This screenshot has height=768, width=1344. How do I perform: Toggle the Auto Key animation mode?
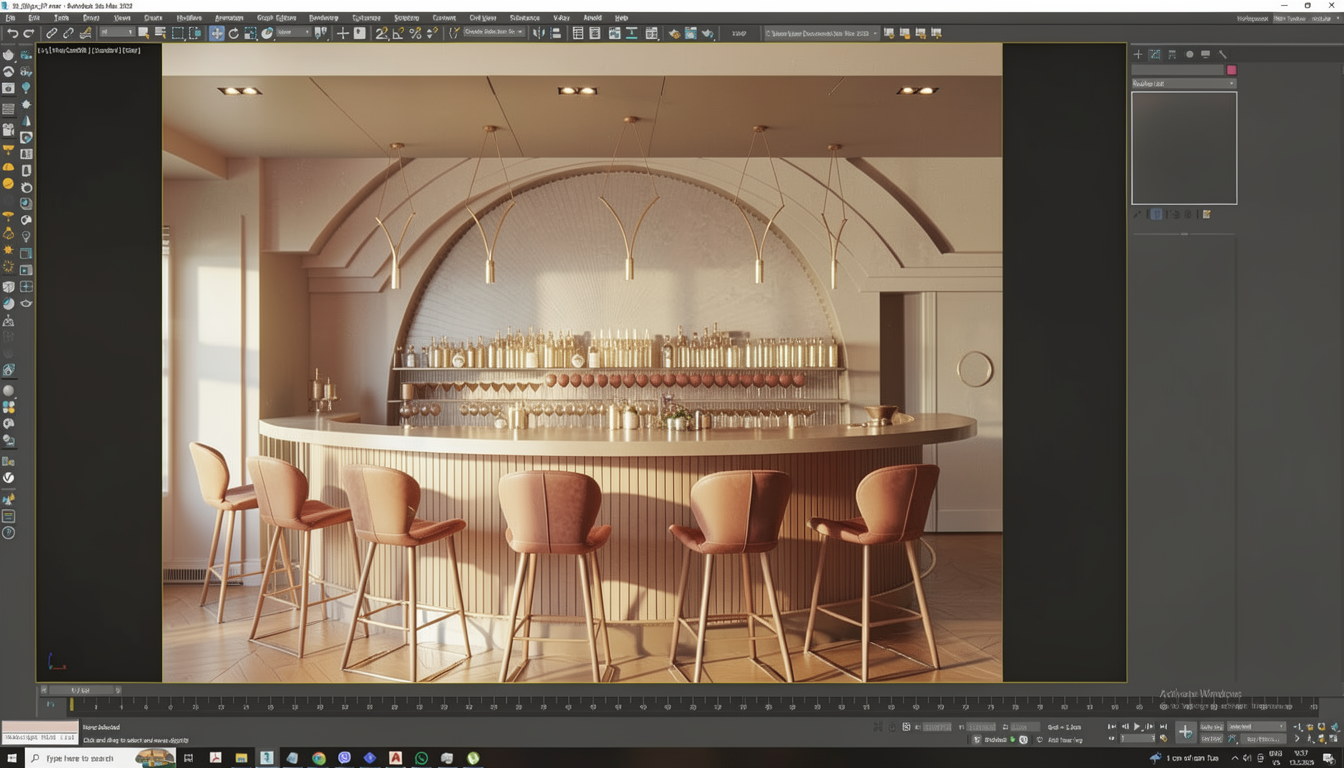tap(1211, 727)
